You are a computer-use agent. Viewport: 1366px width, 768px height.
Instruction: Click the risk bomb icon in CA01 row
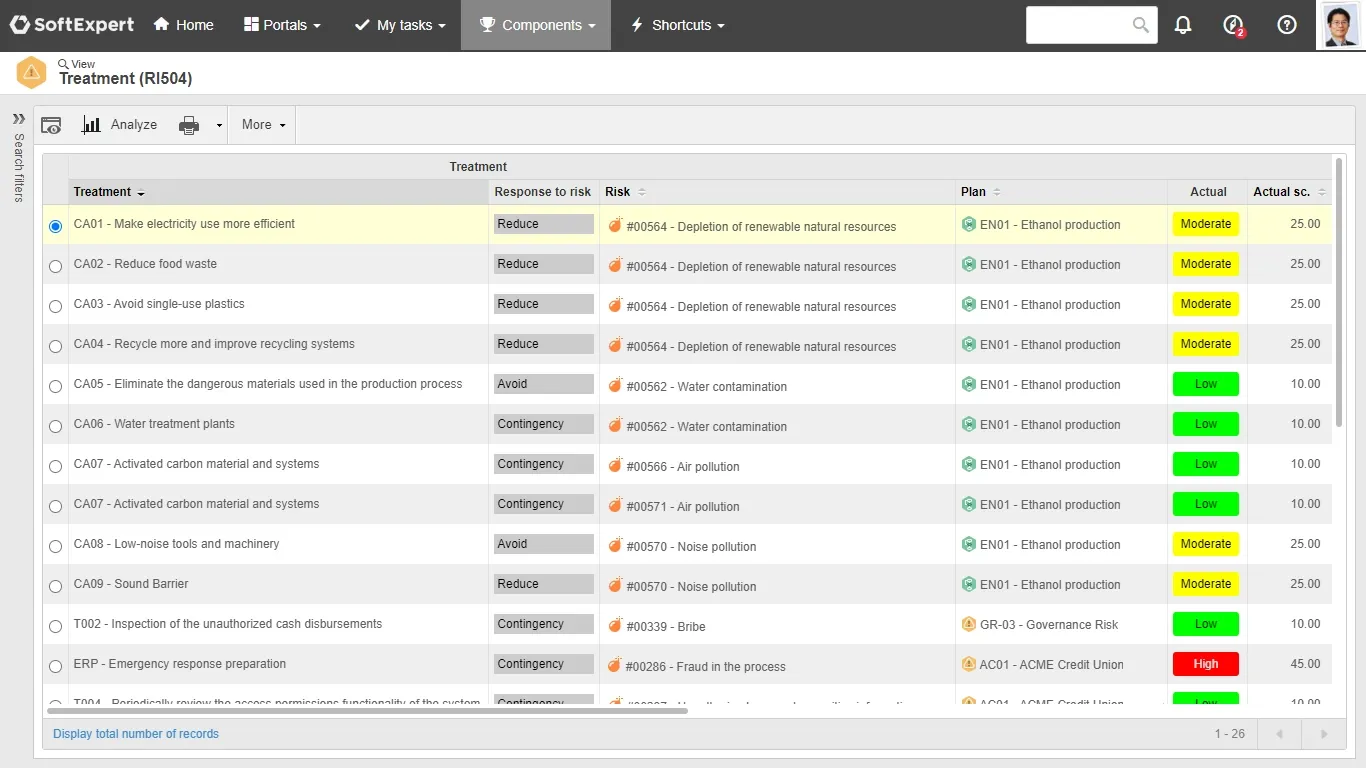point(615,224)
